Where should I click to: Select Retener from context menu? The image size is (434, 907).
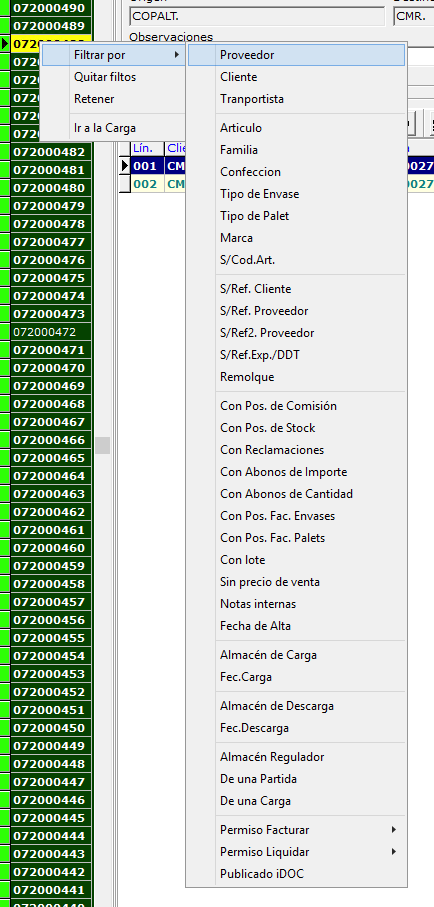point(113,99)
